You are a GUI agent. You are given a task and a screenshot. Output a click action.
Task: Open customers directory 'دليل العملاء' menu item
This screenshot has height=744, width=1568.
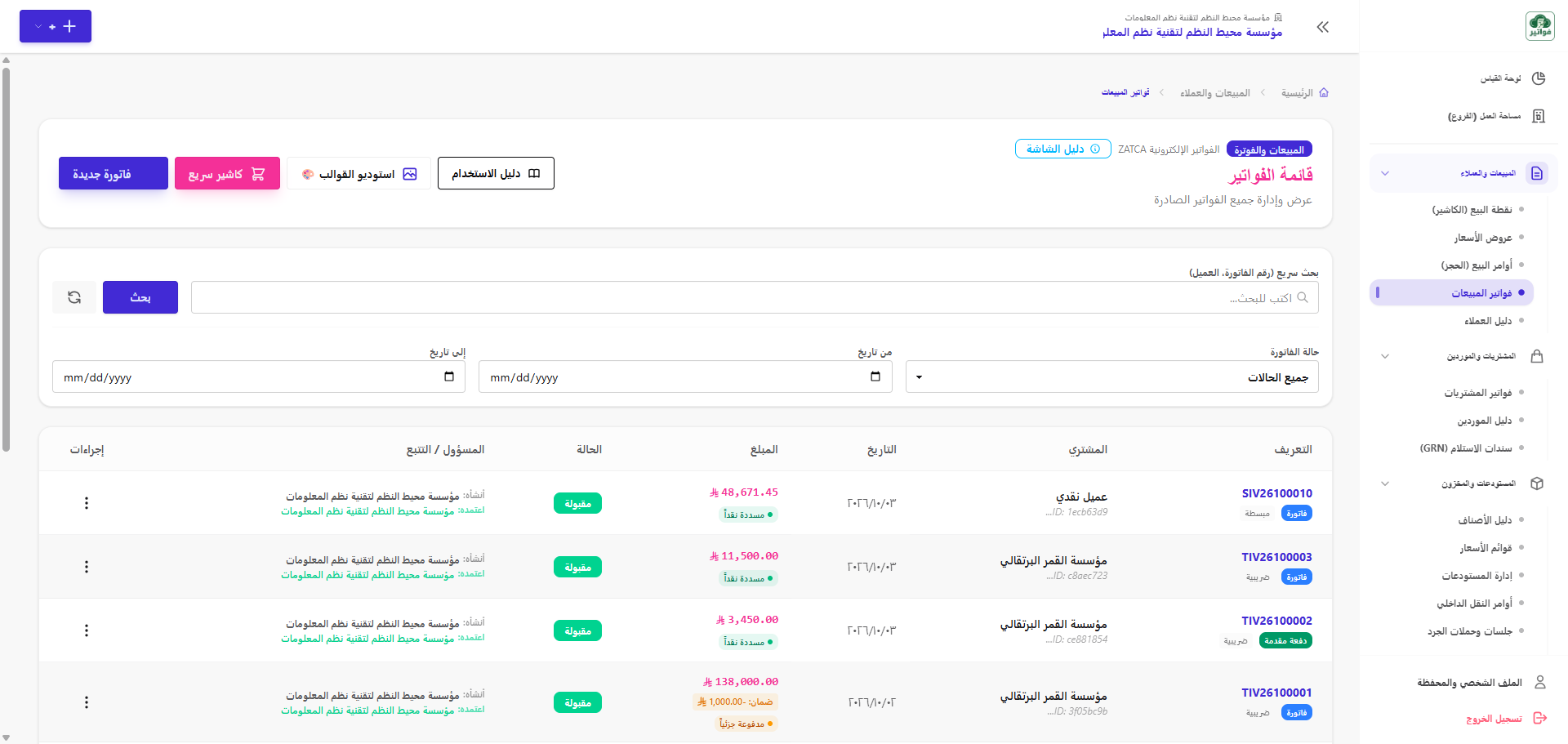tap(1487, 321)
